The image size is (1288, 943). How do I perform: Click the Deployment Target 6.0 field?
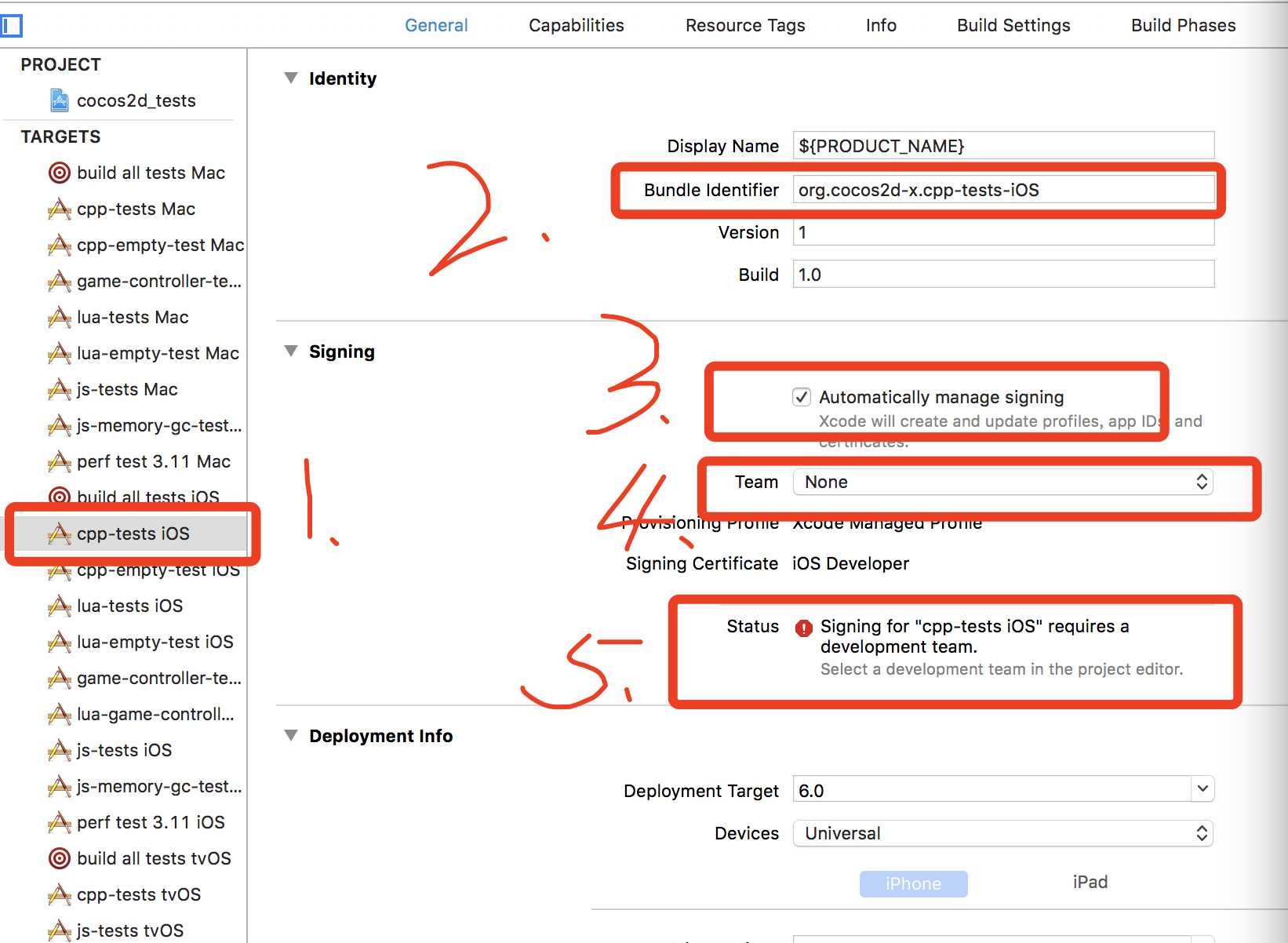click(992, 789)
